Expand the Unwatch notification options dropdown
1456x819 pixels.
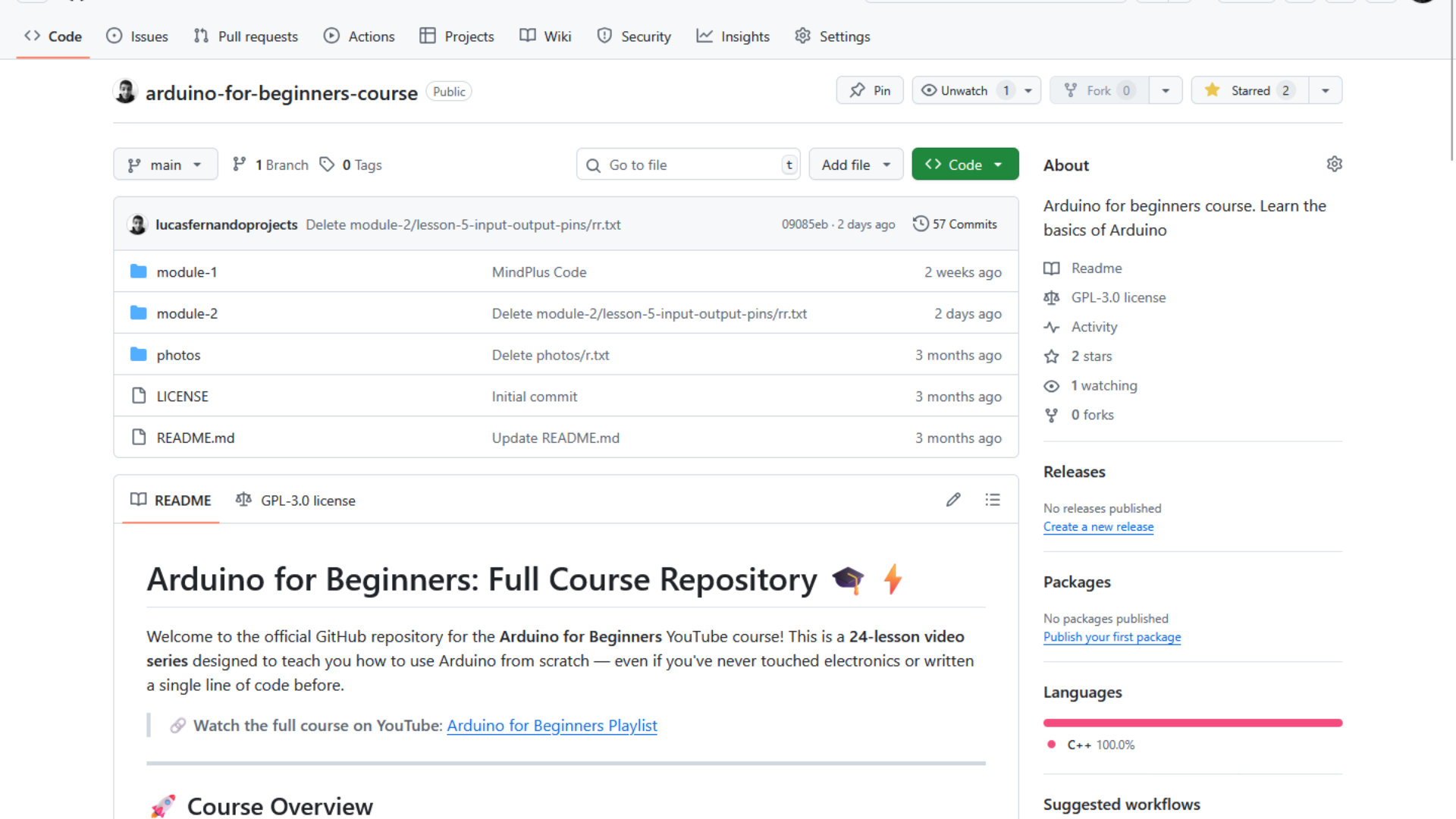tap(1028, 90)
